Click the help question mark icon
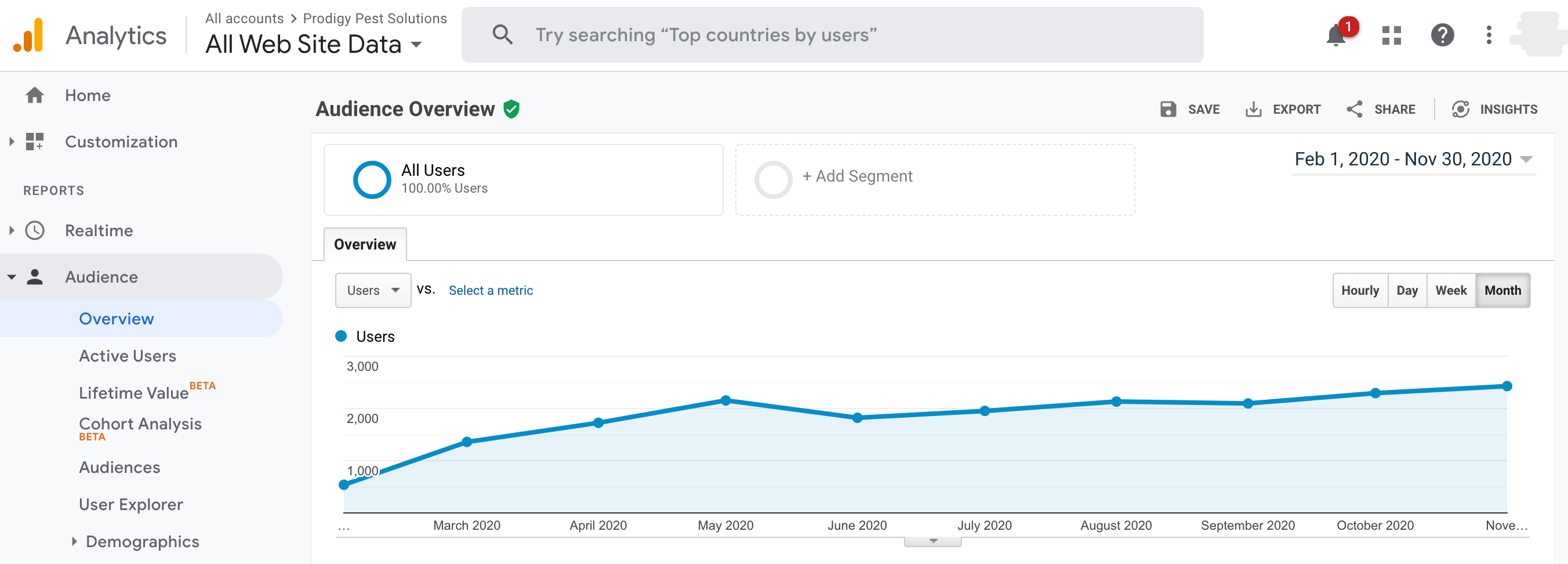The width and height of the screenshot is (1568, 564). pos(1442,35)
